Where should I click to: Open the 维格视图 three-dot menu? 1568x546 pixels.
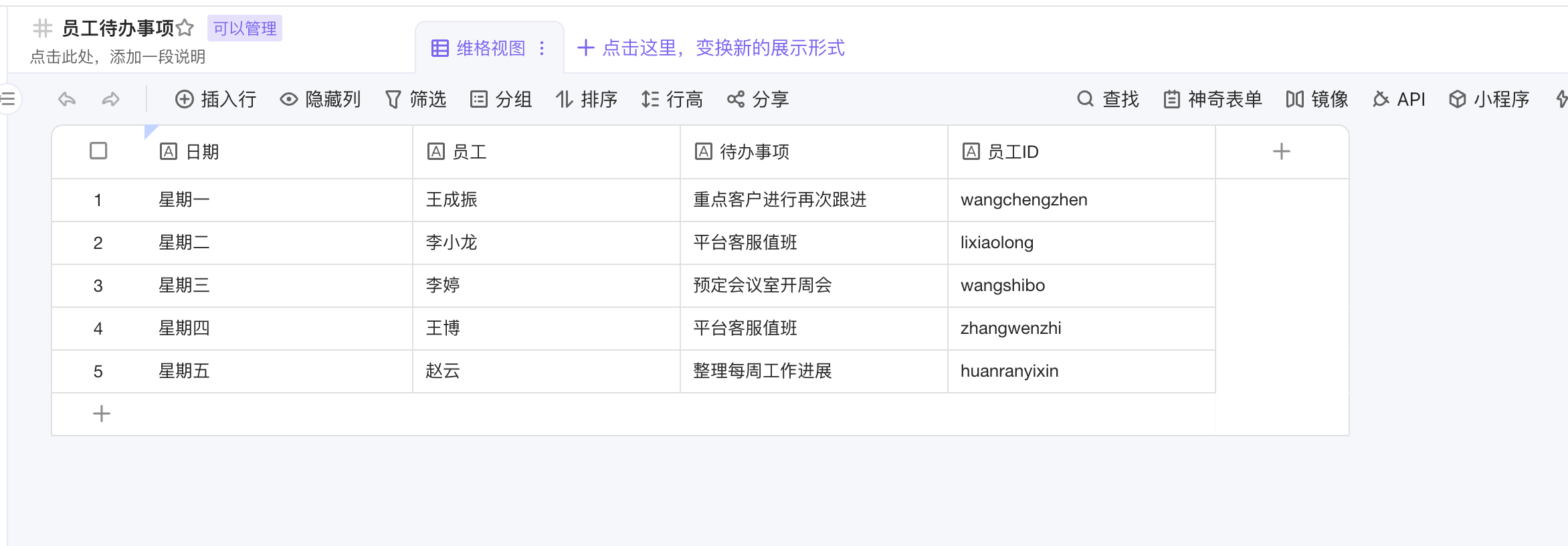[542, 48]
